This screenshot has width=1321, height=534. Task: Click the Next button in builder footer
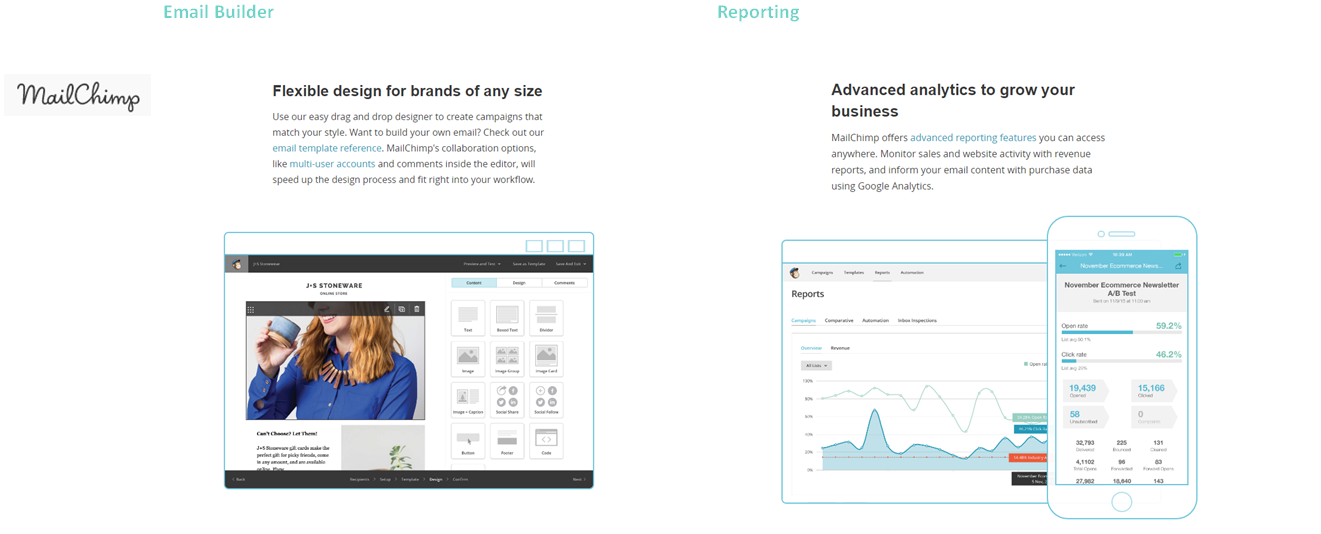(x=578, y=479)
